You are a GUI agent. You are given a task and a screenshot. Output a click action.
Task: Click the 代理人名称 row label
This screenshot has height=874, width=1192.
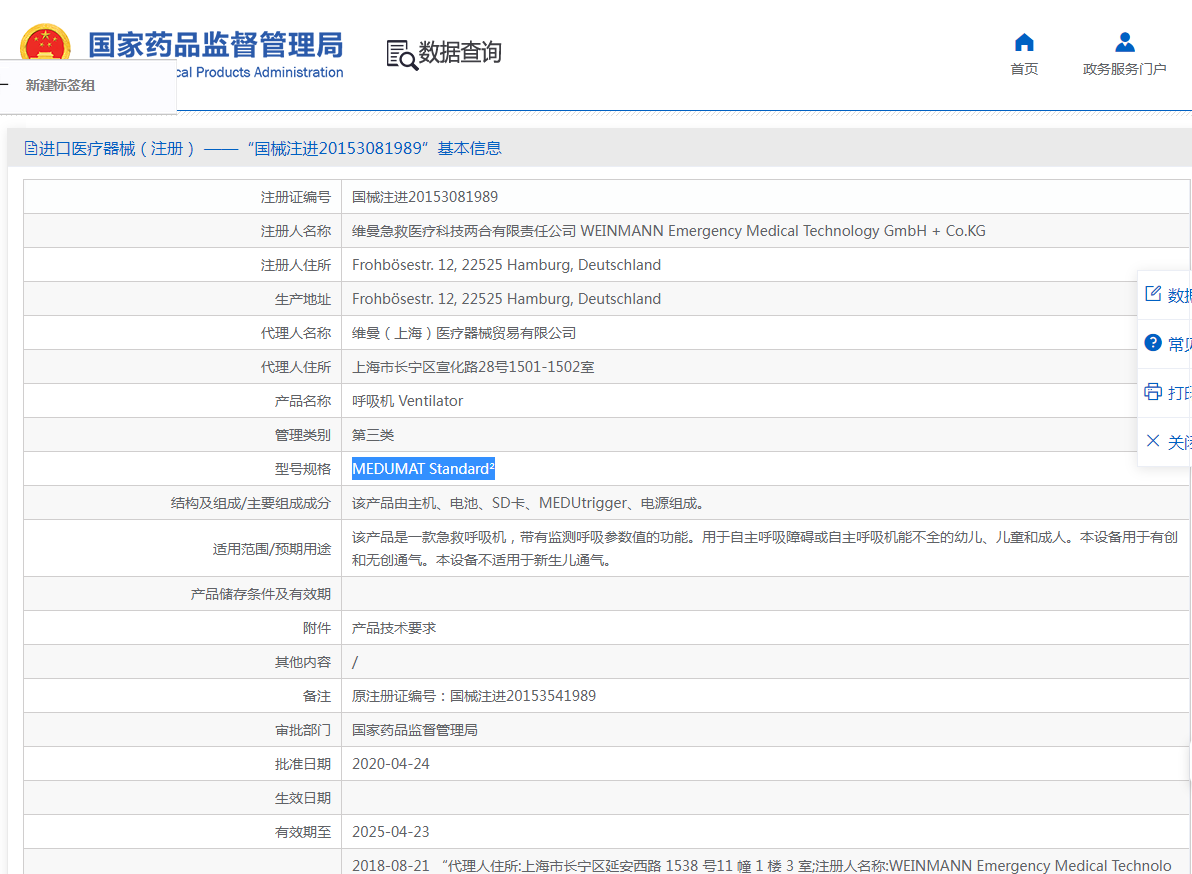(296, 333)
